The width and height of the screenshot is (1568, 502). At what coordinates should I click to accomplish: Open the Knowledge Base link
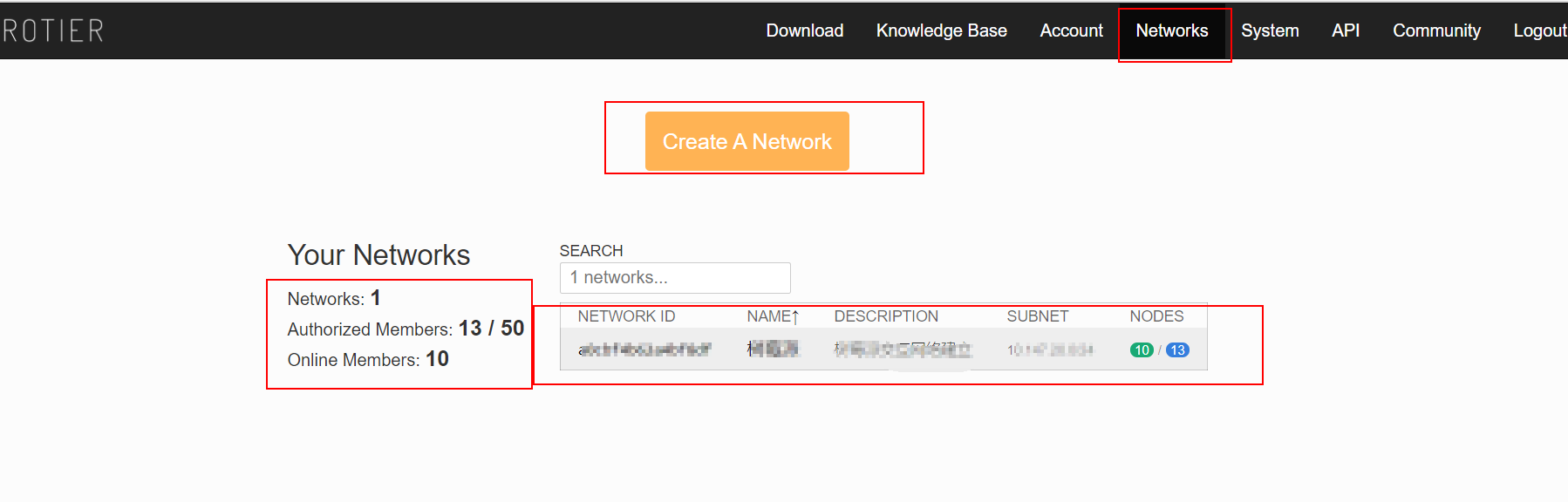click(x=941, y=31)
